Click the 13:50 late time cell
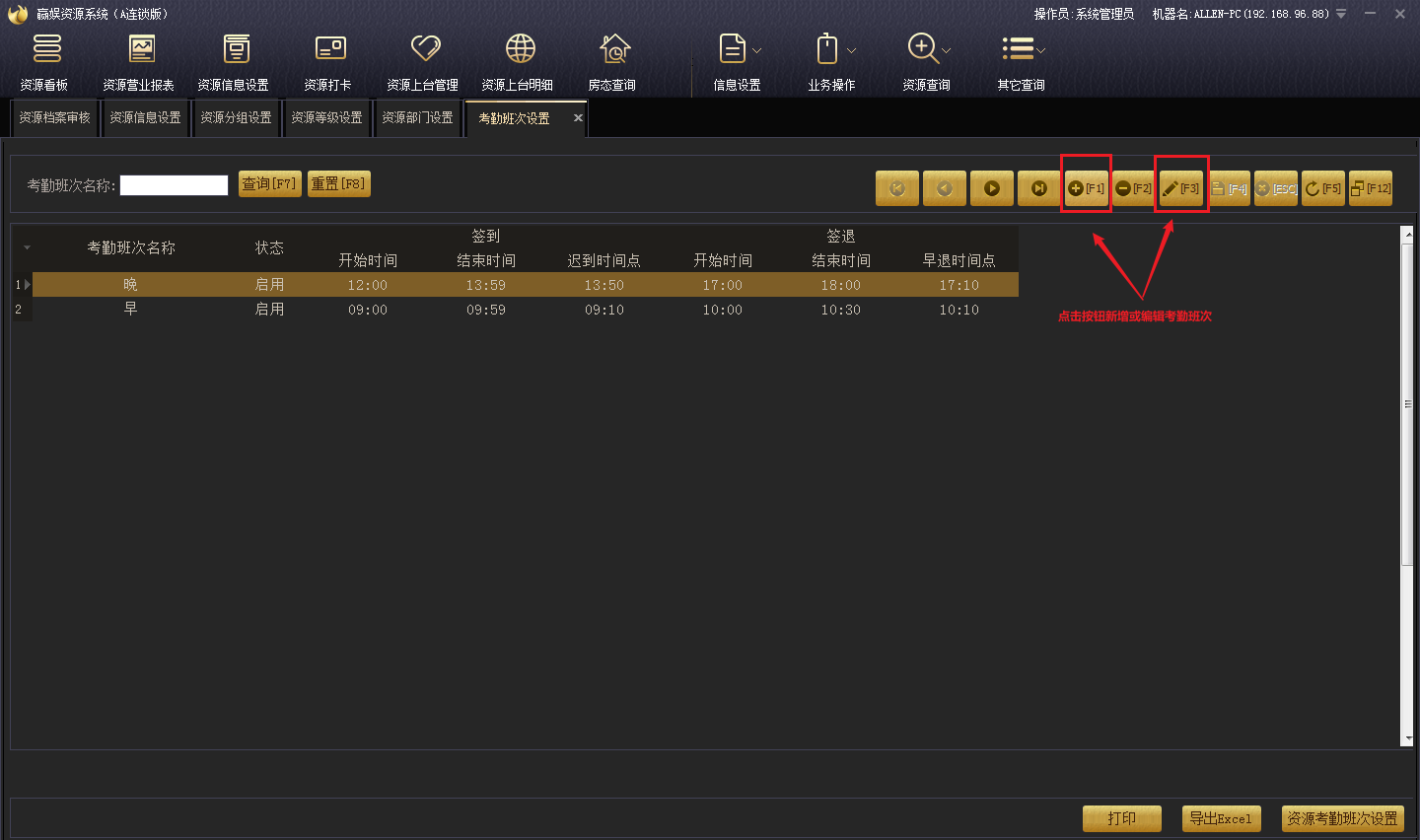 coord(604,285)
